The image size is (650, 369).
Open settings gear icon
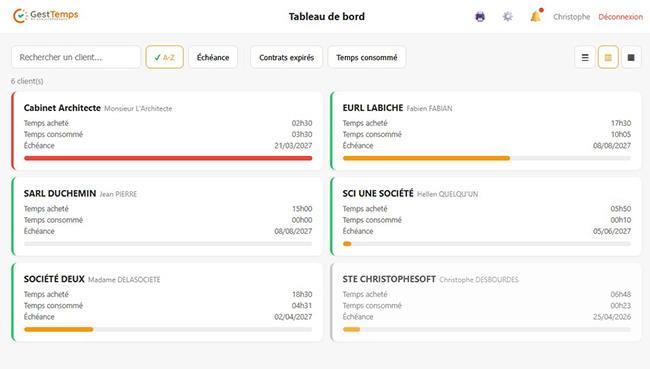[507, 17]
